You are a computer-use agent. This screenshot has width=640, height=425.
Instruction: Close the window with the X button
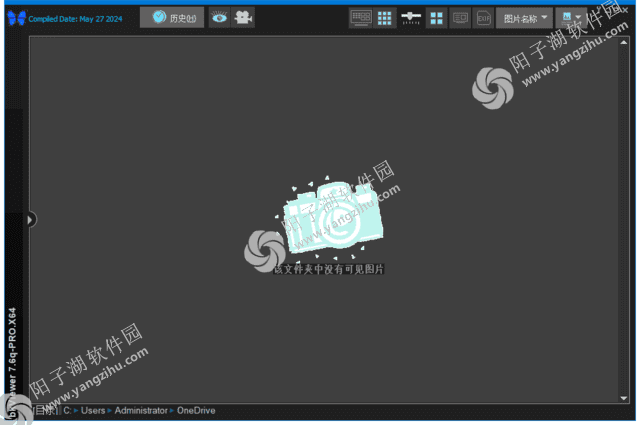[625, 10]
